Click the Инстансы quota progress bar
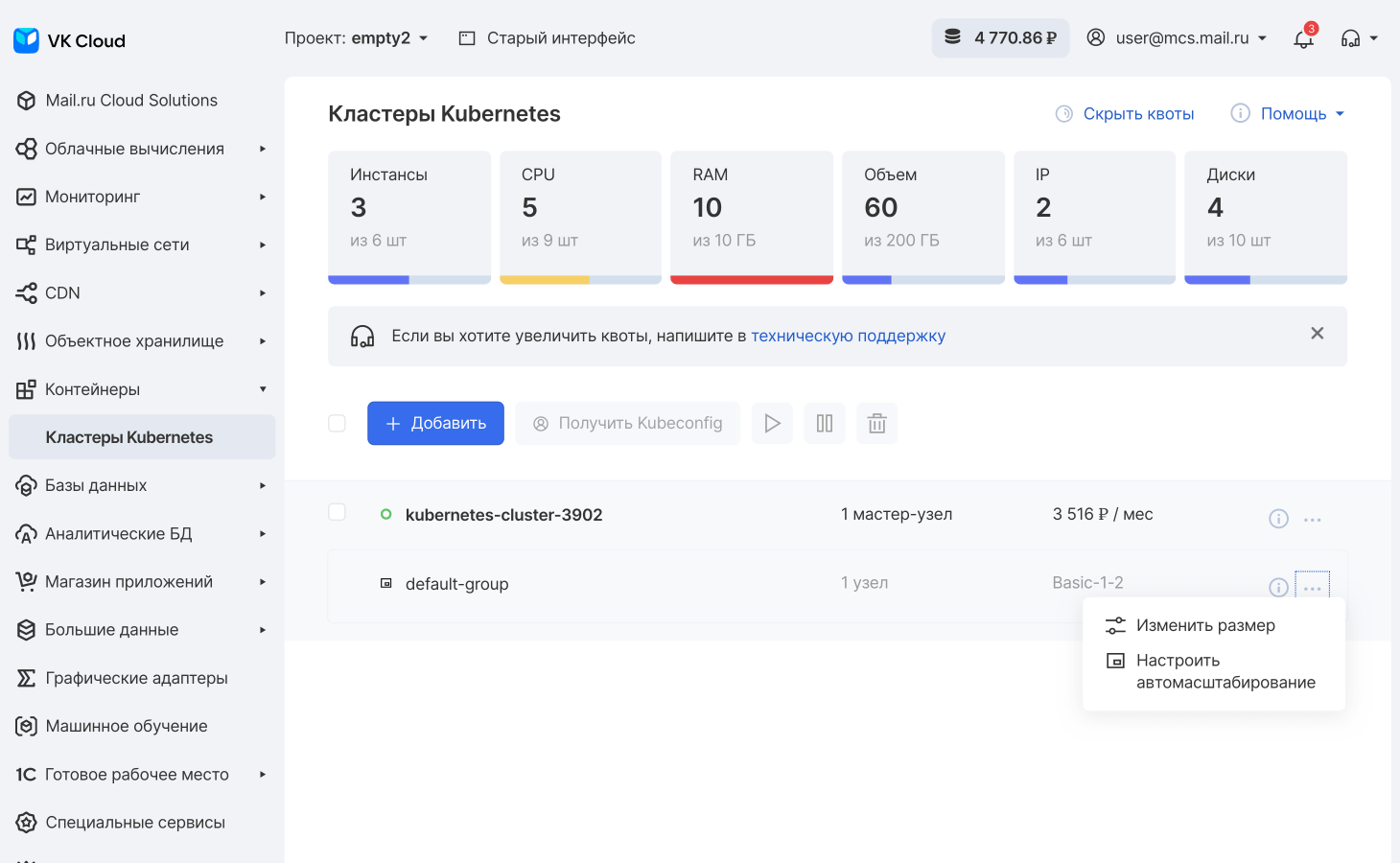Viewport: 1400px width, 863px height. [409, 280]
